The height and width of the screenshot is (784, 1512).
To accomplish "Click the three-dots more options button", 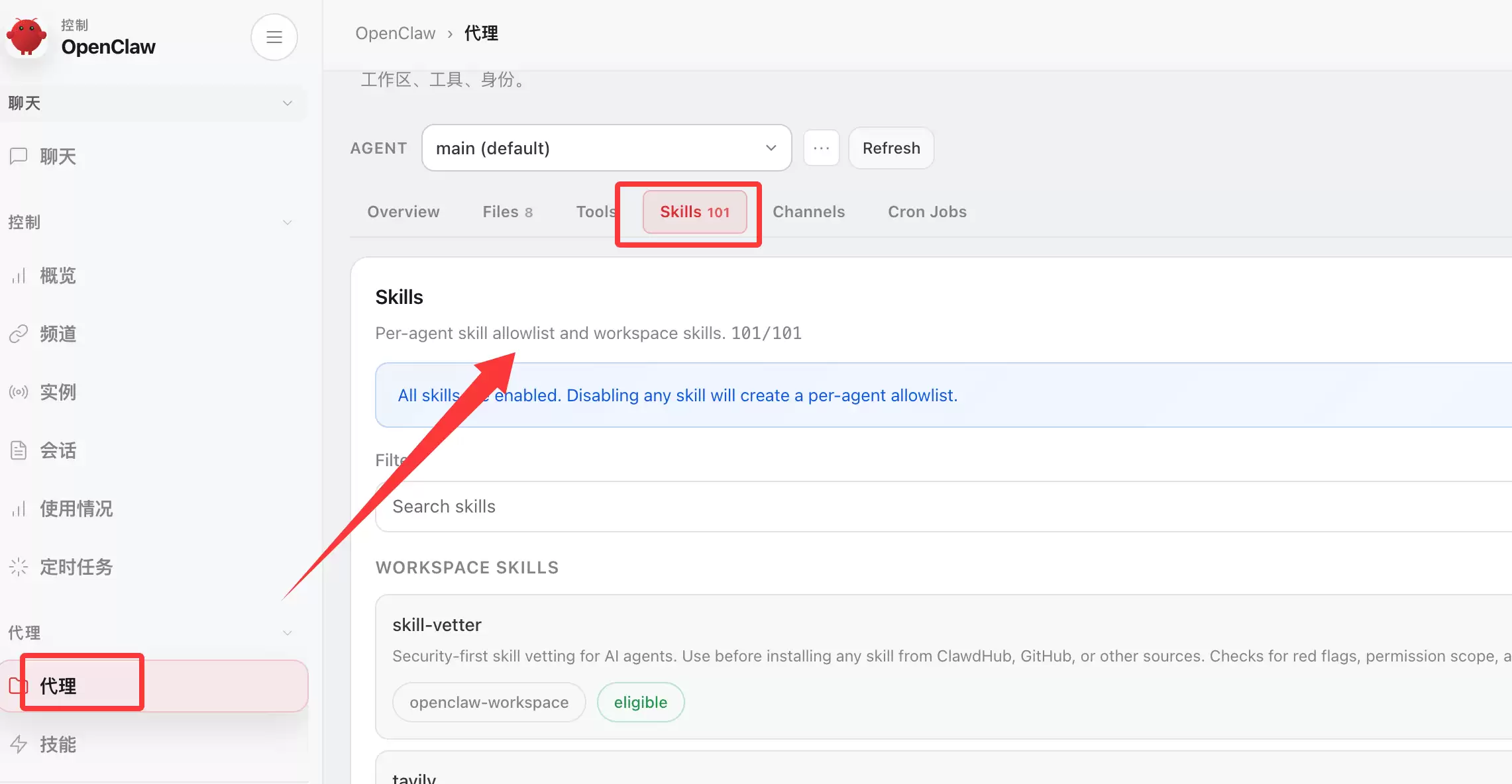I will [x=821, y=148].
